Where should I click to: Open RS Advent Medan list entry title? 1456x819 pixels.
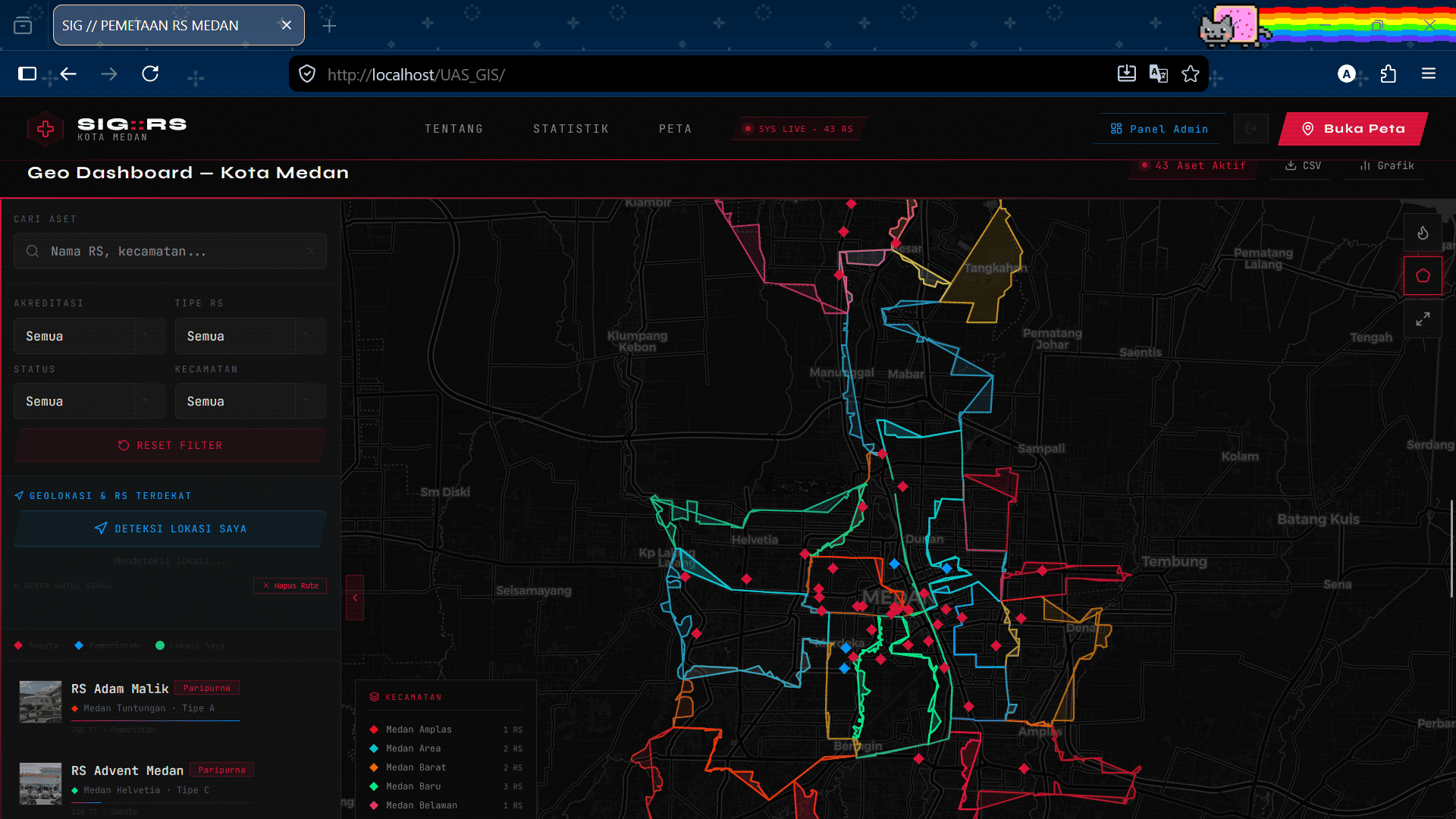coord(127,770)
